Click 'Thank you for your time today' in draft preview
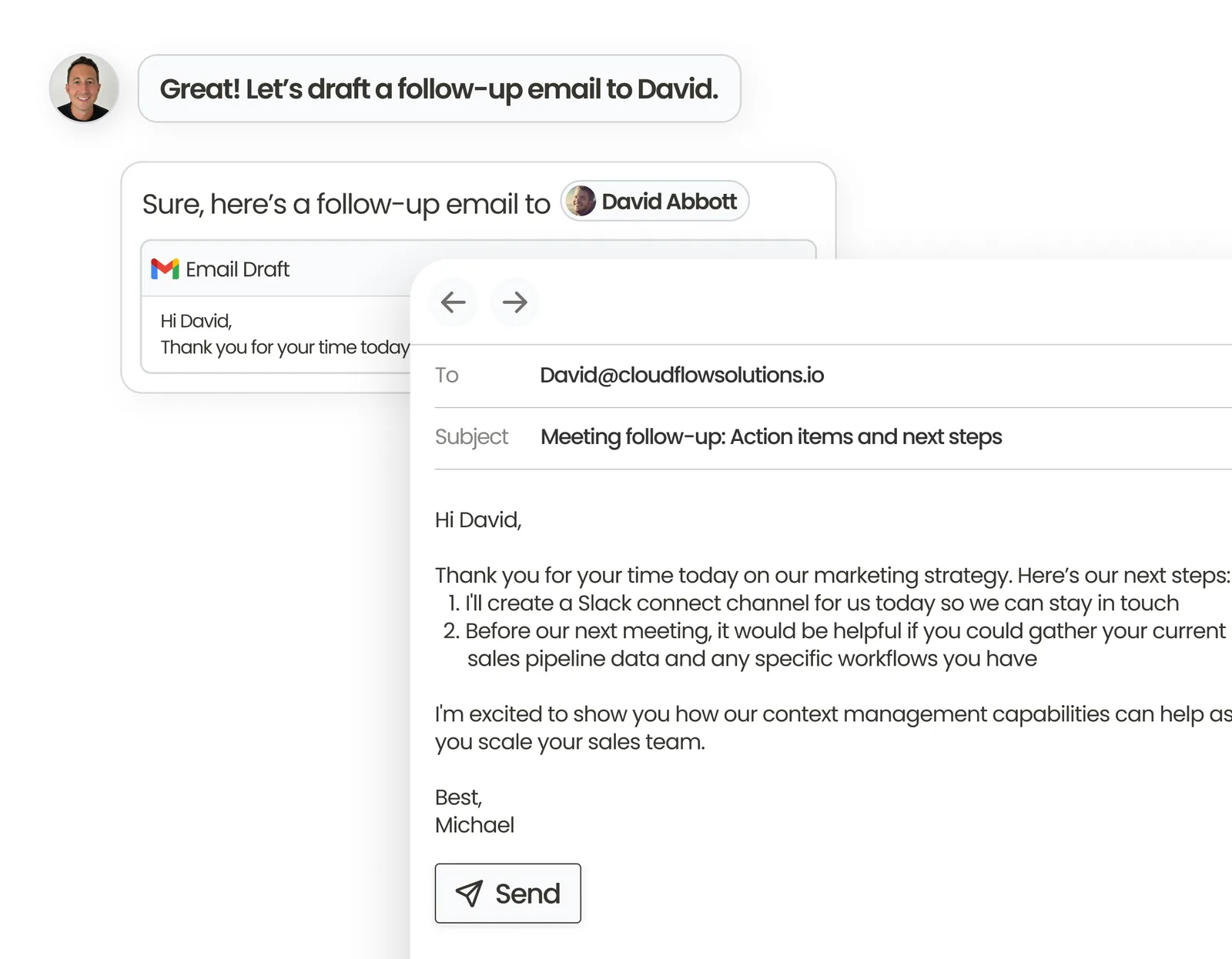Screen dimensions: 1232x959 pyautogui.click(x=285, y=347)
